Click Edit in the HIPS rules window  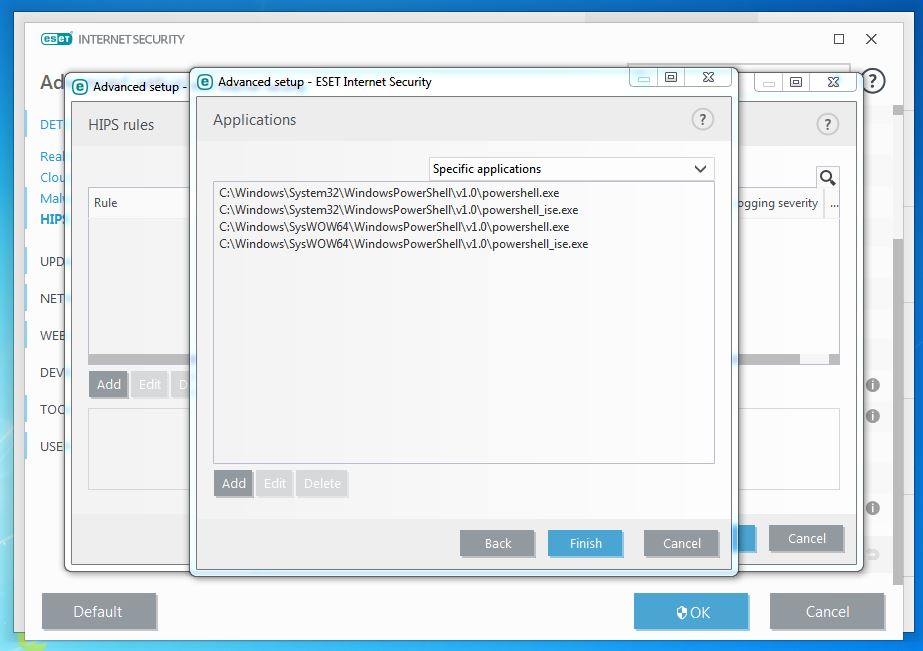pos(150,384)
